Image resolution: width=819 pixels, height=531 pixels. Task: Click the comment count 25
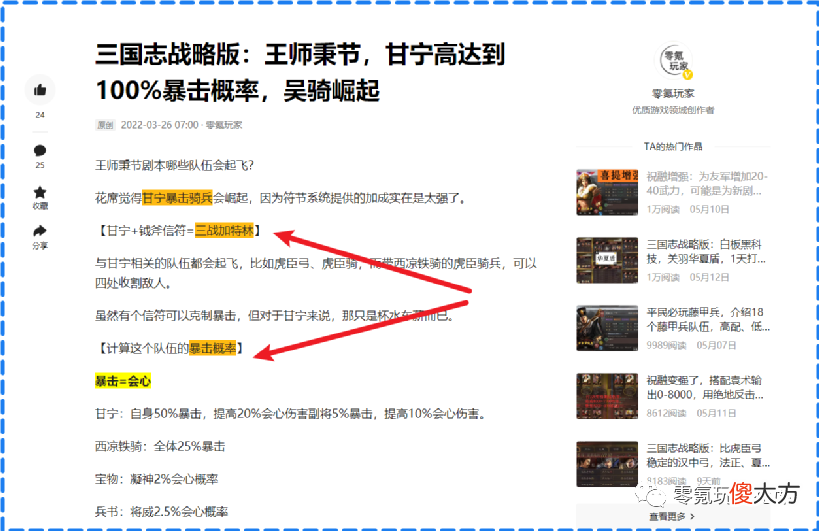pos(40,165)
